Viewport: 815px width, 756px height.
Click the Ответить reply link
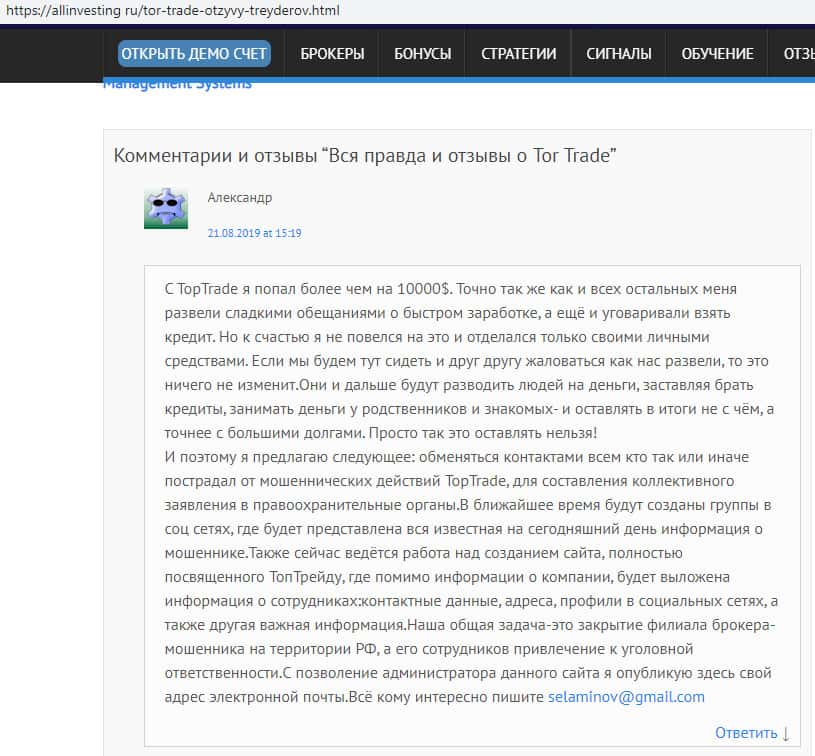tap(746, 733)
